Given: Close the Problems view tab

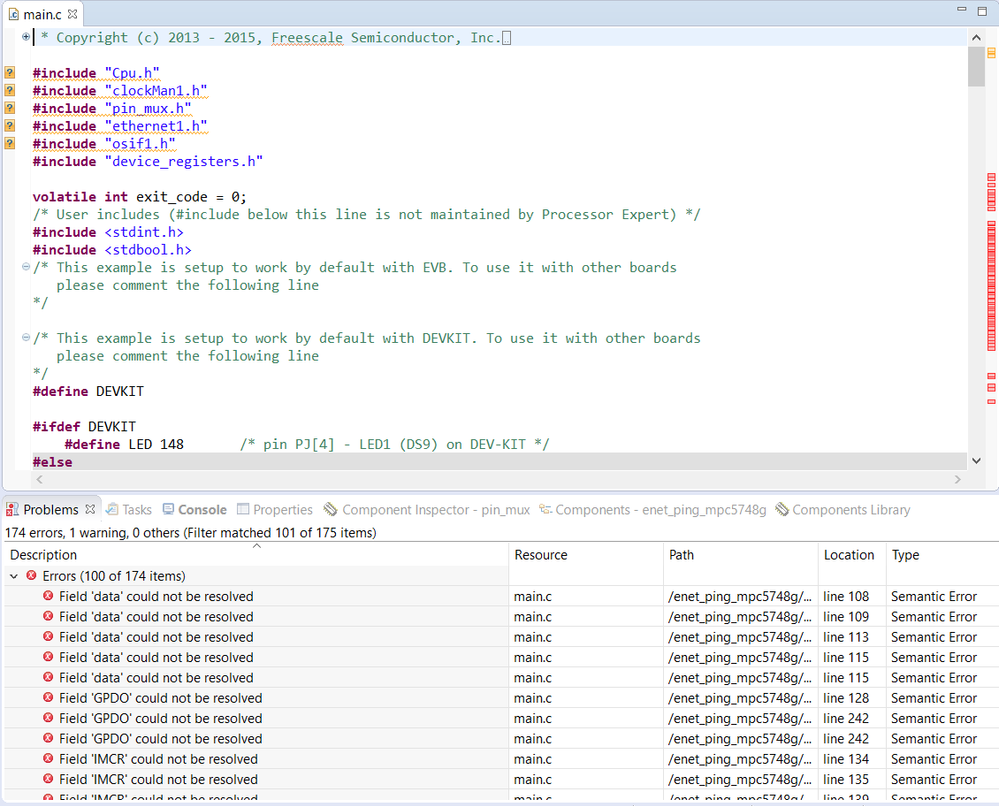Looking at the screenshot, I should pos(90,509).
